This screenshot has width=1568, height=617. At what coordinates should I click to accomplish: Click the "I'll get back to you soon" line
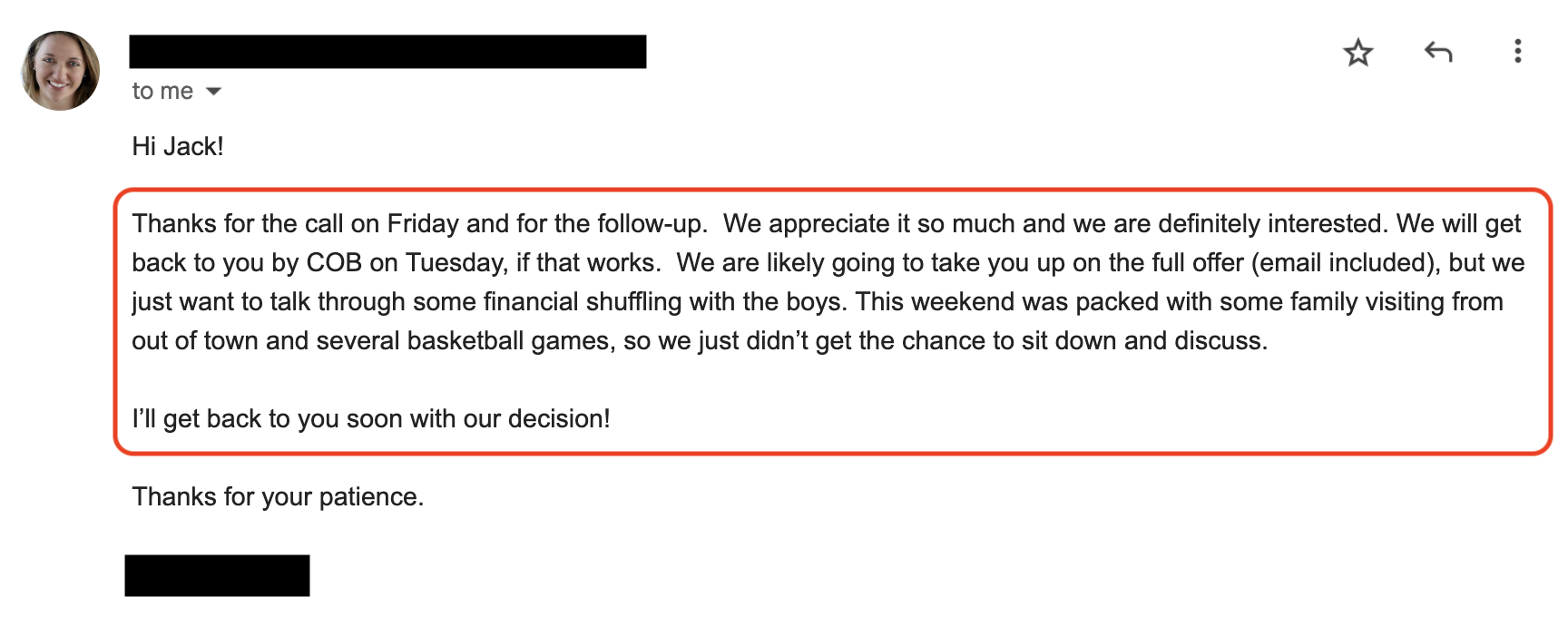pyautogui.click(x=370, y=419)
